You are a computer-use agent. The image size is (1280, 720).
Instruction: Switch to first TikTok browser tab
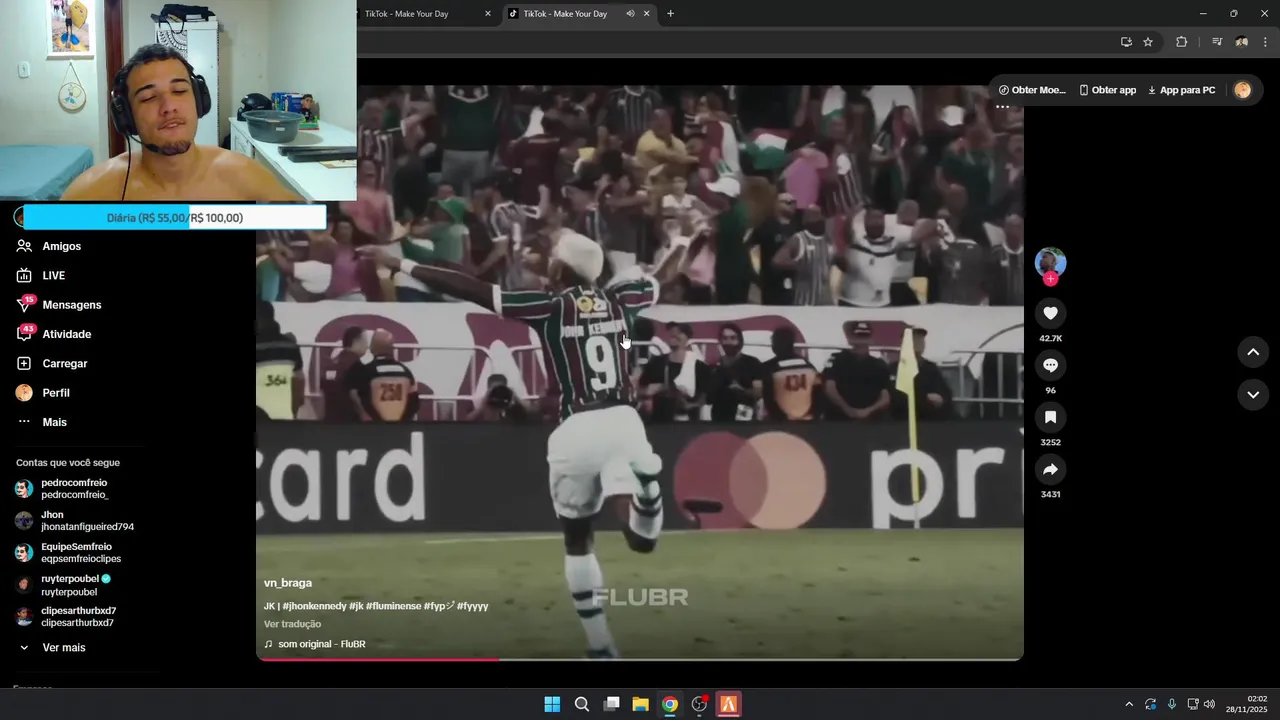[x=406, y=14]
